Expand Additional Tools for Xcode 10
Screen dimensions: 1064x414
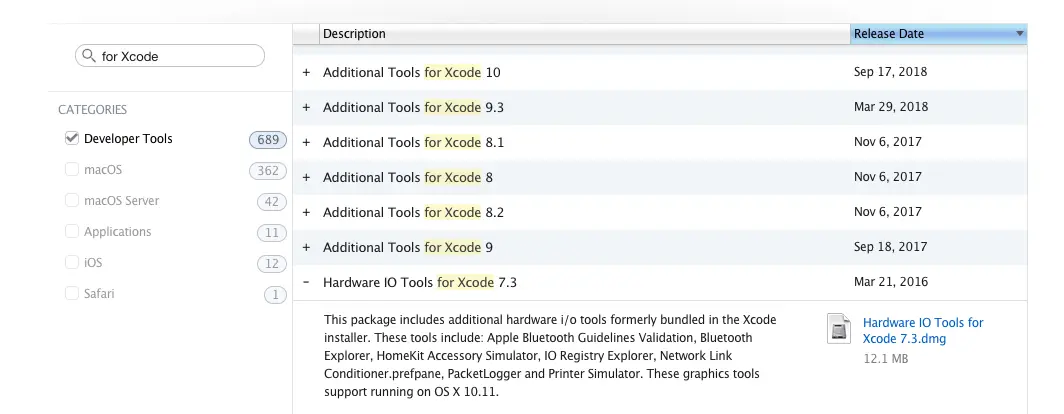306,72
